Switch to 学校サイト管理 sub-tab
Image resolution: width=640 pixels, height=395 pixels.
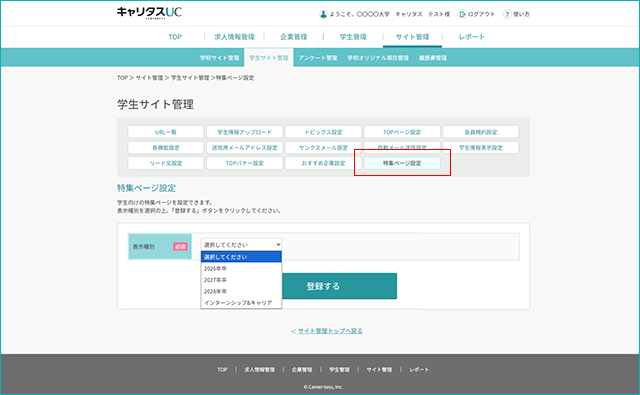pos(220,58)
